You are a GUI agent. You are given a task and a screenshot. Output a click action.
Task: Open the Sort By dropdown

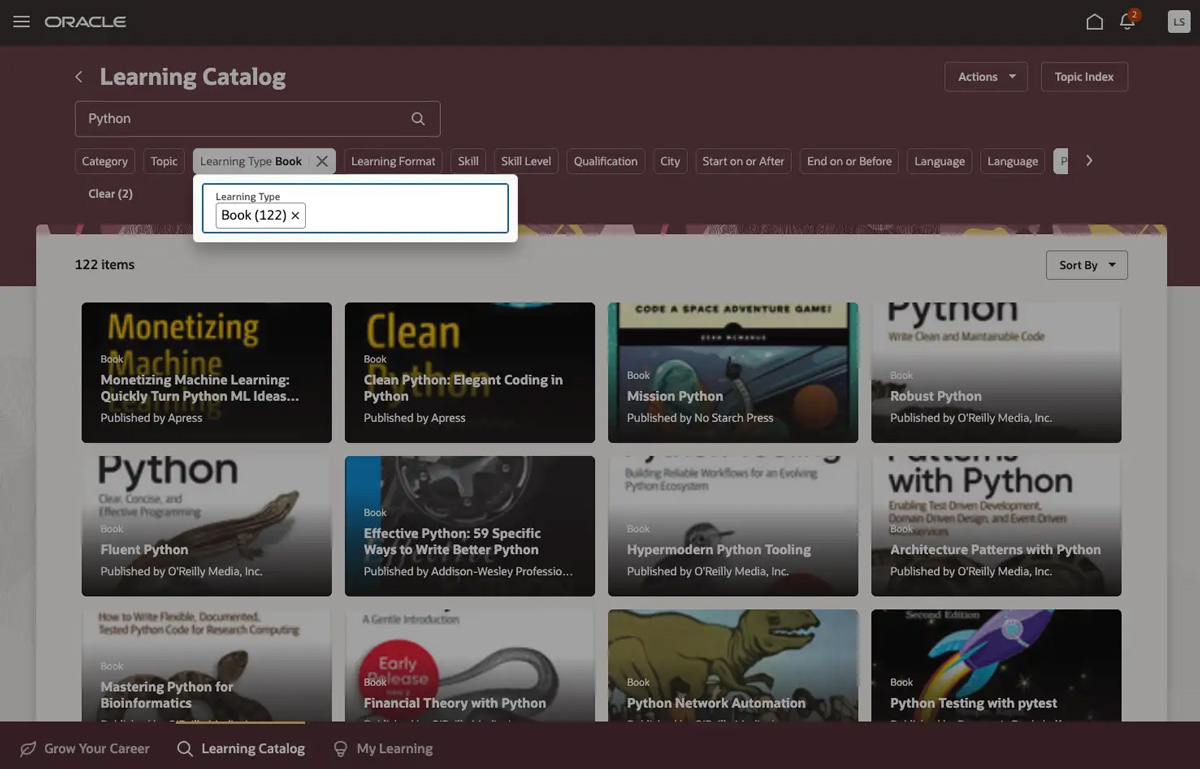(x=1086, y=265)
